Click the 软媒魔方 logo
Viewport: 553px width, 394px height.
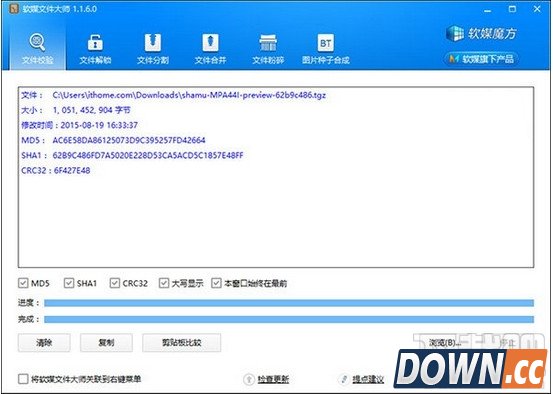pos(481,34)
